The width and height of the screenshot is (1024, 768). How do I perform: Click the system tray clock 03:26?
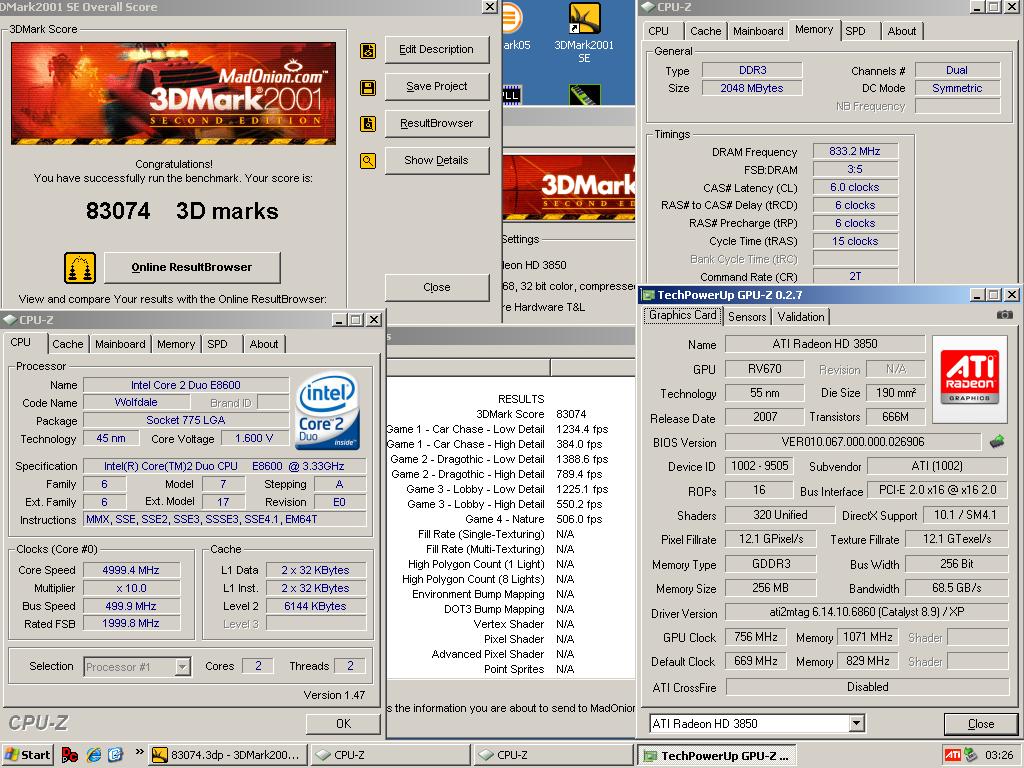coord(999,756)
